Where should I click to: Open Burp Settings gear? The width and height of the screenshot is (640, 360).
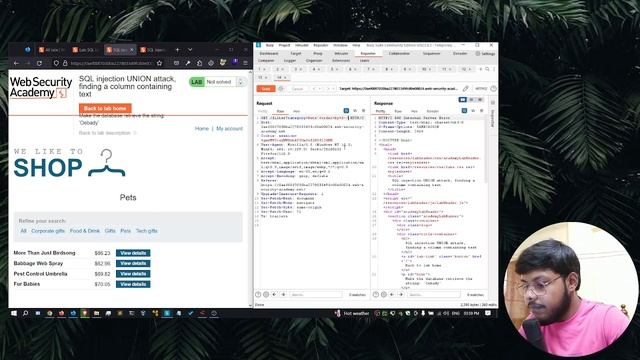[485, 53]
